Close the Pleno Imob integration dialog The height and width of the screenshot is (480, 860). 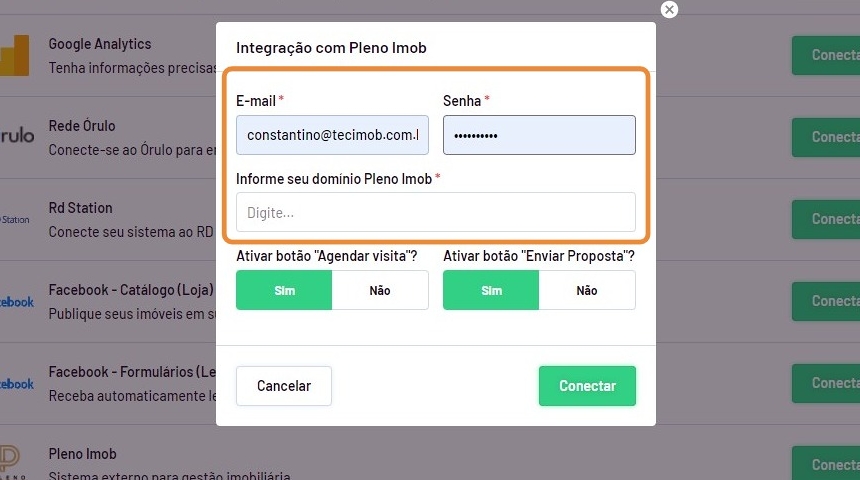(x=669, y=10)
